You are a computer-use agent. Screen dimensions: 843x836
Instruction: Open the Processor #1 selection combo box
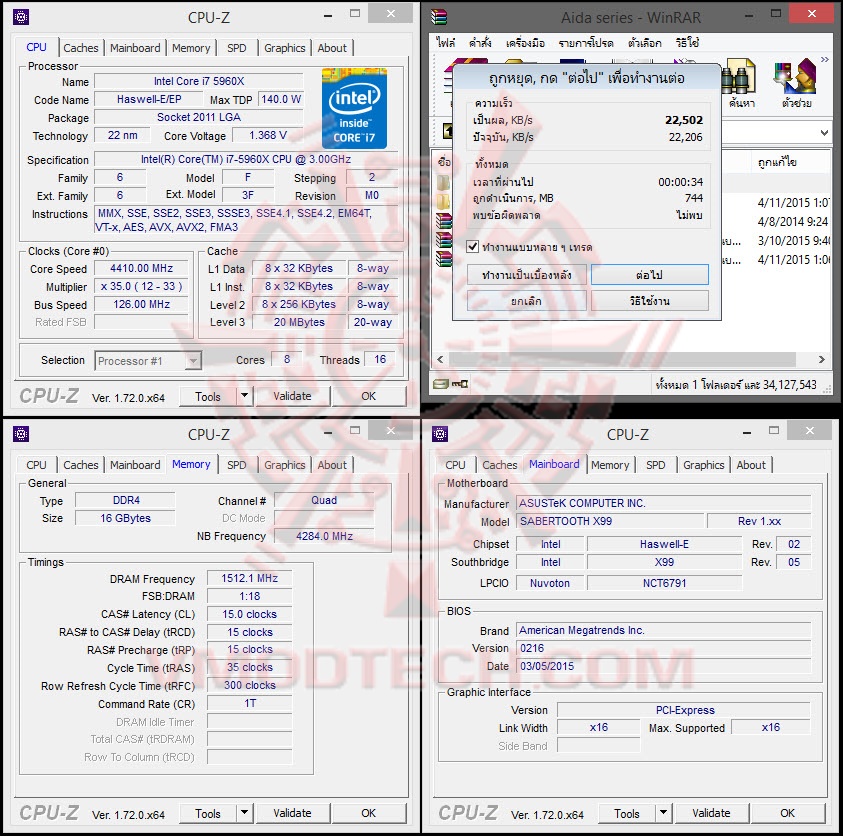coord(148,361)
